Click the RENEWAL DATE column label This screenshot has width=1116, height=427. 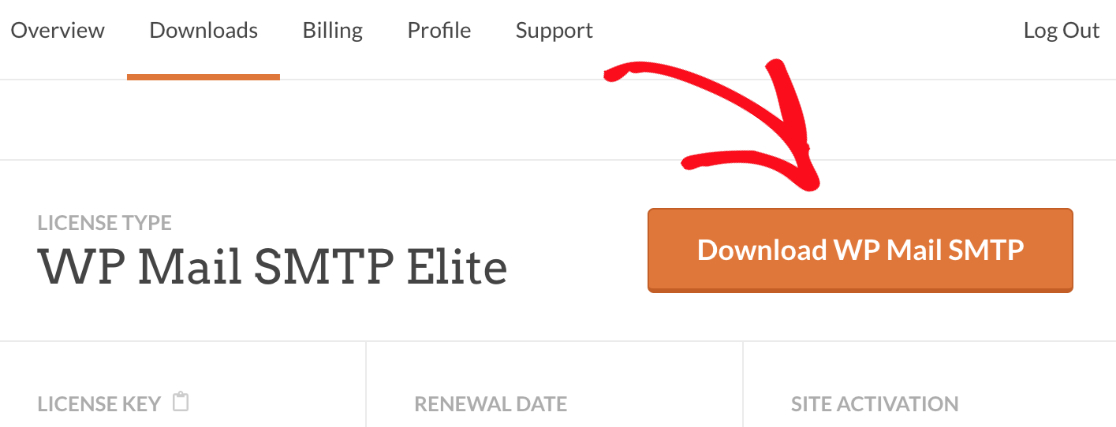tap(490, 404)
